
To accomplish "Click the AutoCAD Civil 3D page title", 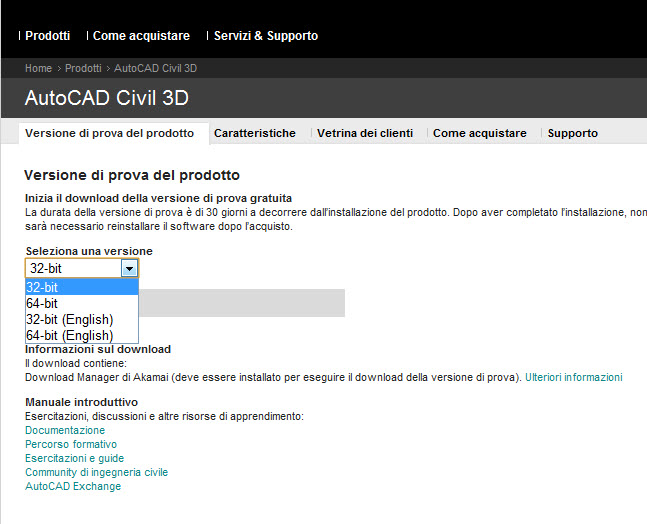I will point(106,98).
